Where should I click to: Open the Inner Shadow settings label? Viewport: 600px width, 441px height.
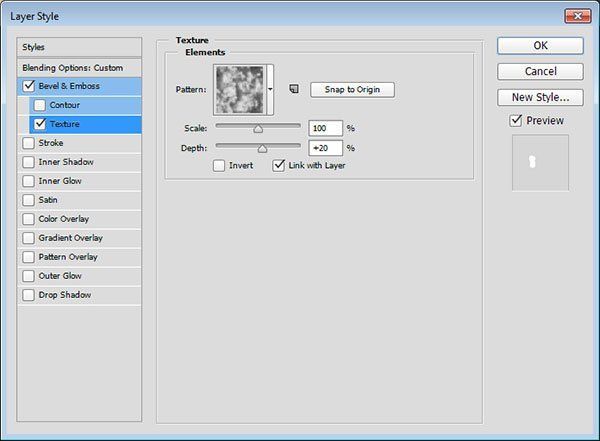click(x=66, y=162)
